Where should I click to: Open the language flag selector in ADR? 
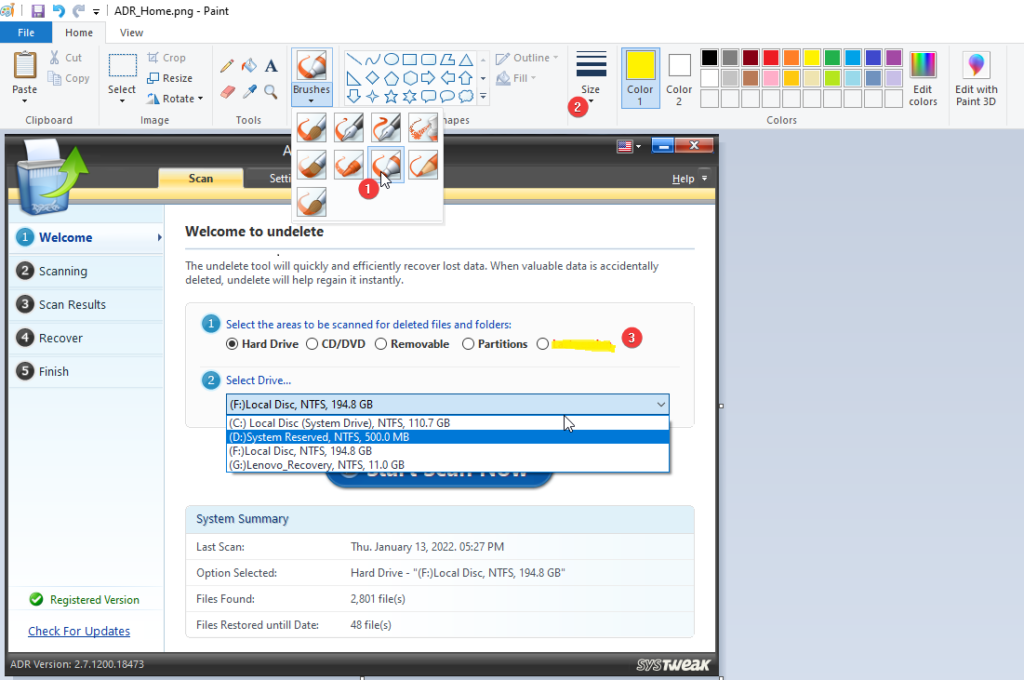[x=629, y=146]
